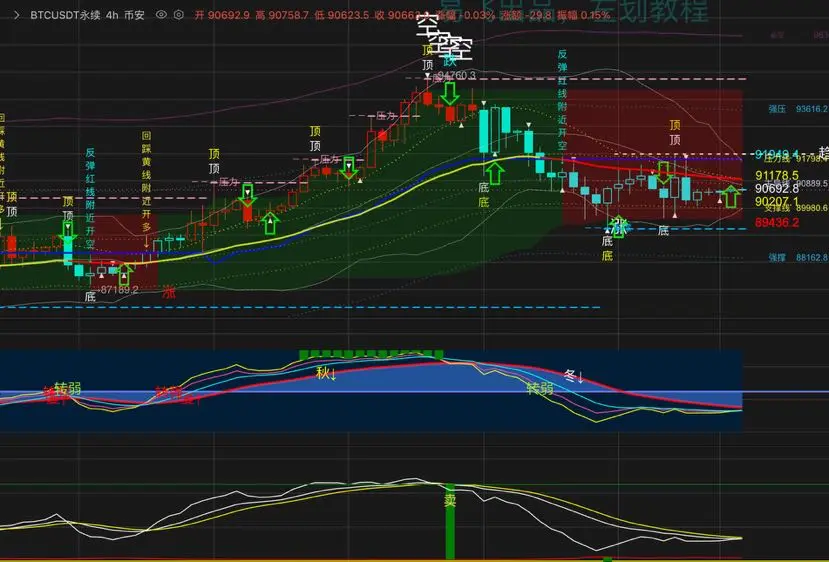The image size is (829, 562).
Task: Click the opening price 开 90692.9
Action: pyautogui.click(x=222, y=15)
